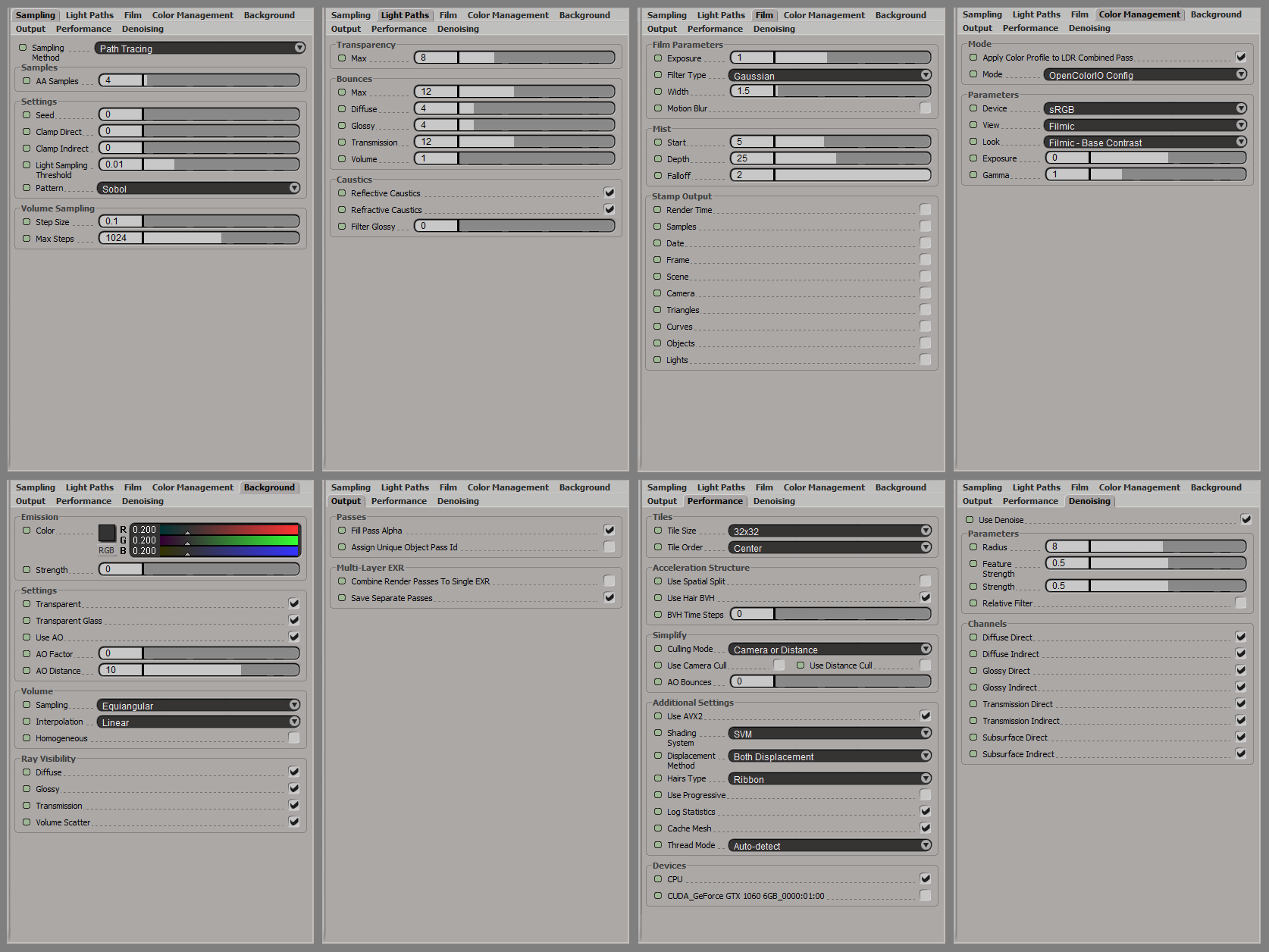
Task: Open the Equiangular volume sampling dropdown
Action: click(199, 706)
